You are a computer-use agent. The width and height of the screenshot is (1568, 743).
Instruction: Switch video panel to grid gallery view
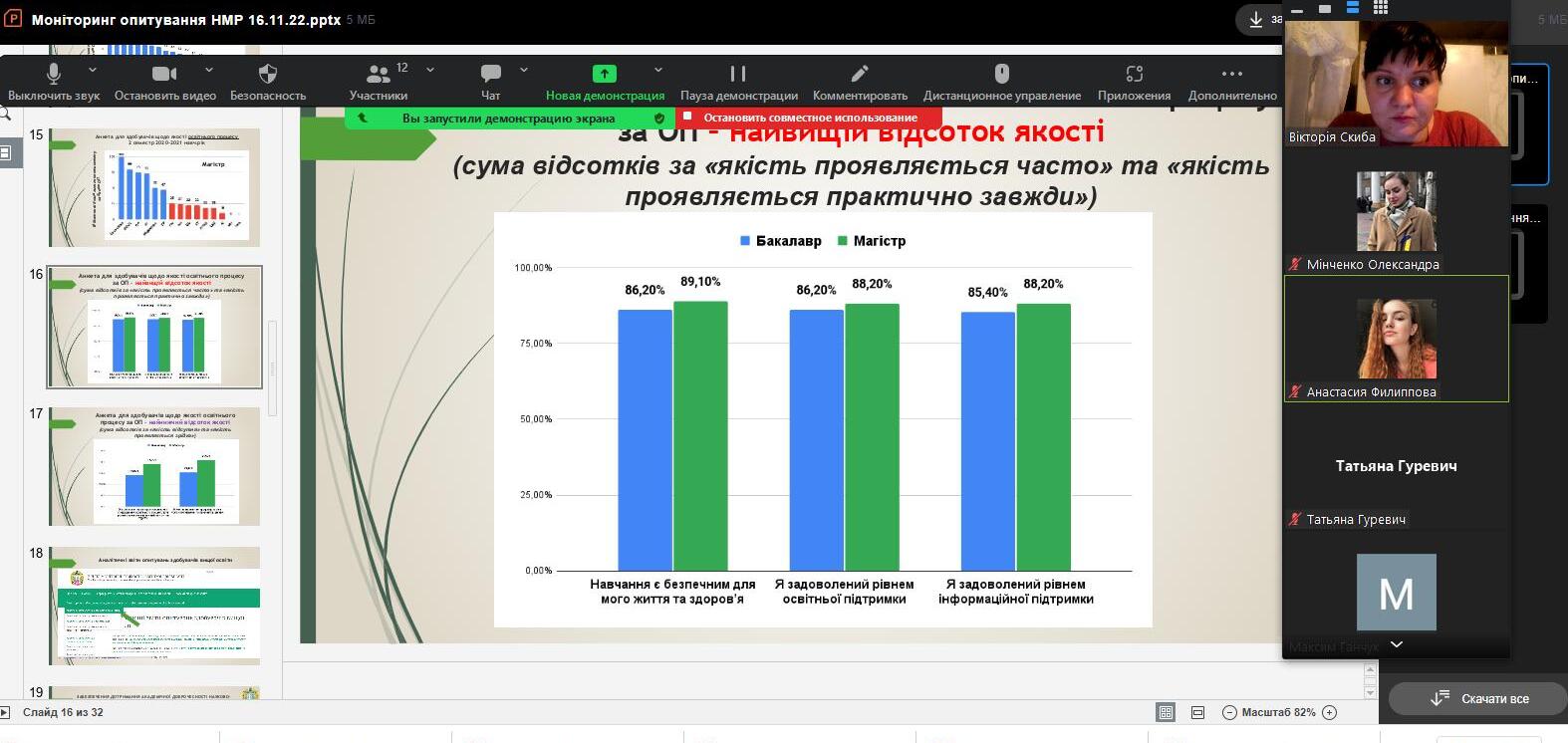1381,8
